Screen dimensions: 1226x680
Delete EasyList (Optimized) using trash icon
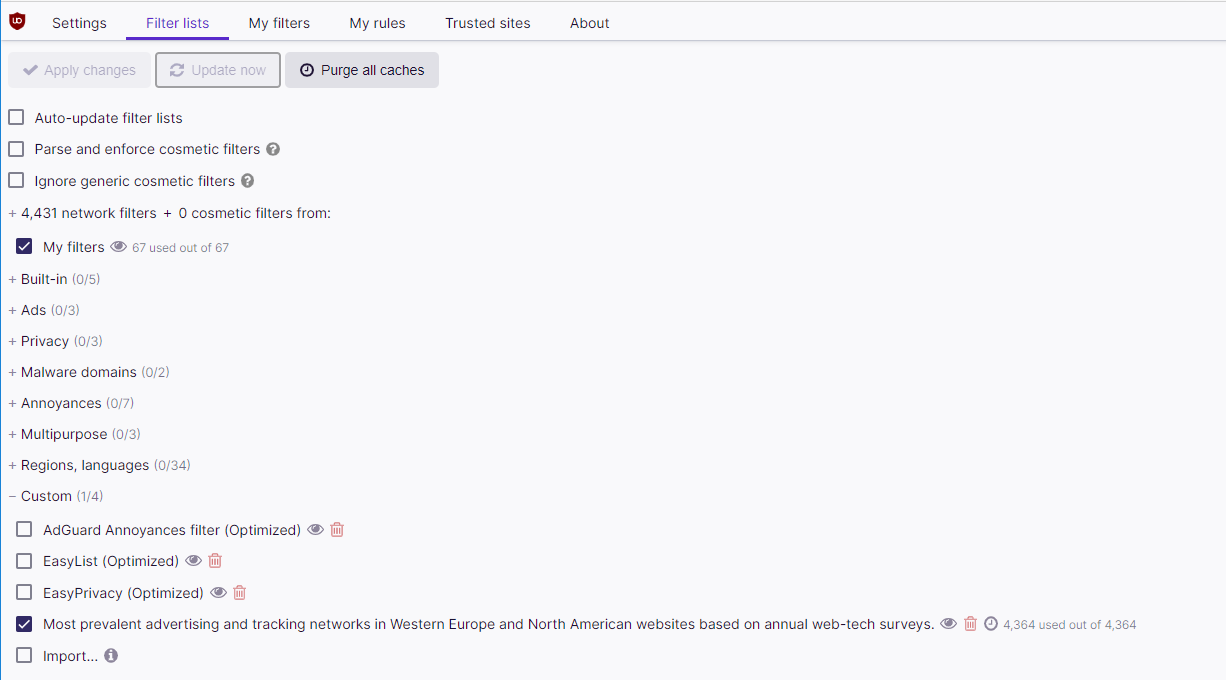click(x=215, y=561)
